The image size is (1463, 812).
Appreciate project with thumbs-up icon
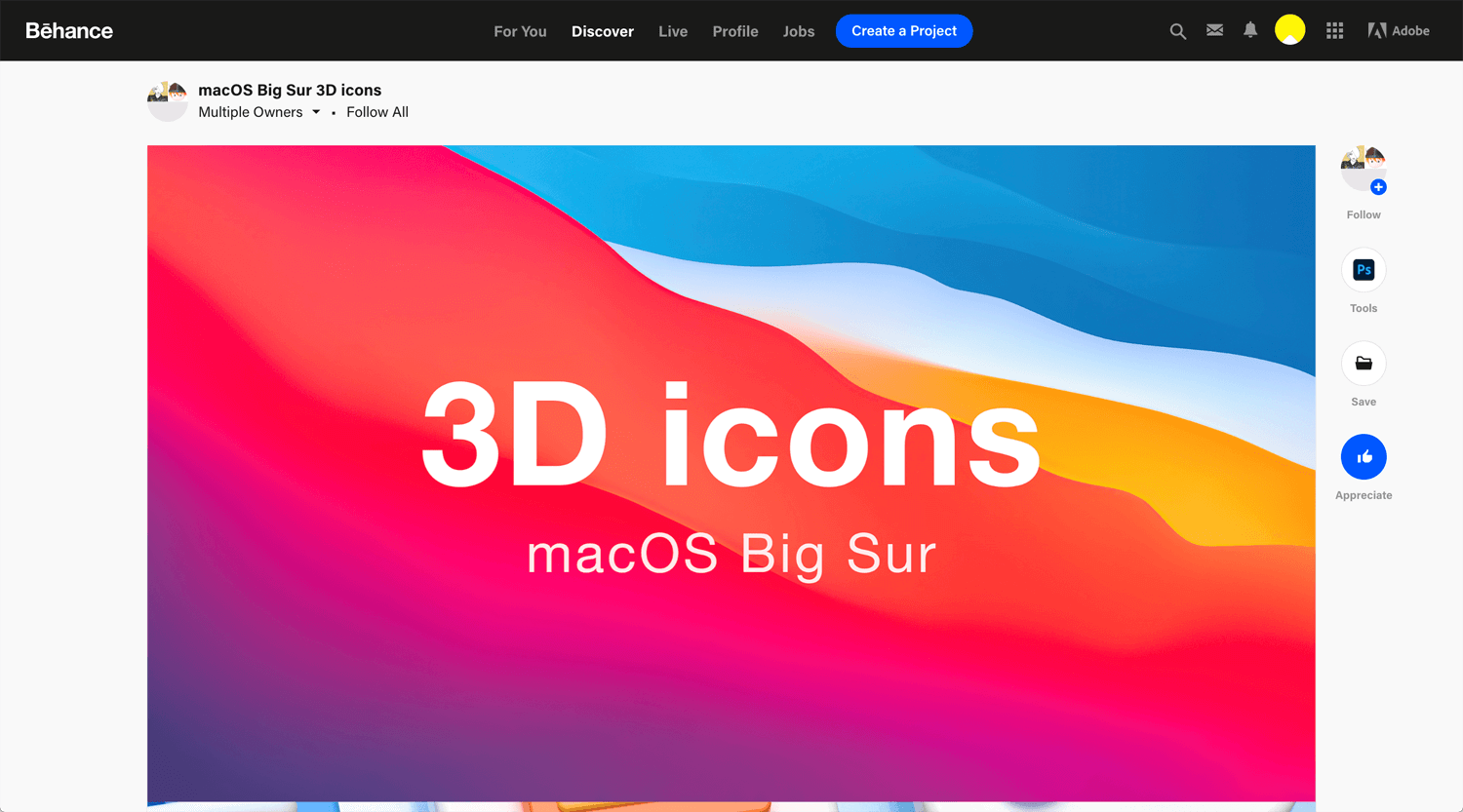1364,457
